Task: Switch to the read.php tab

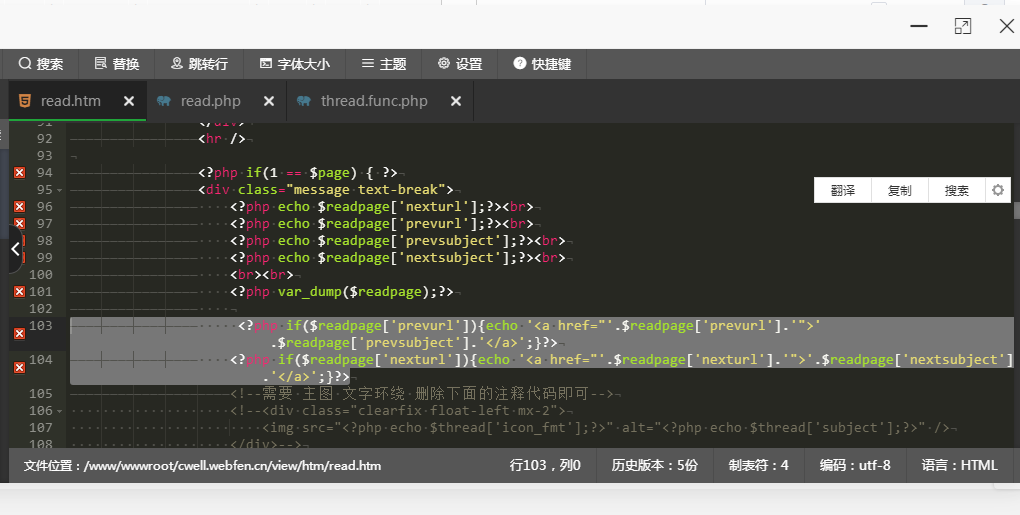Action: (x=210, y=101)
